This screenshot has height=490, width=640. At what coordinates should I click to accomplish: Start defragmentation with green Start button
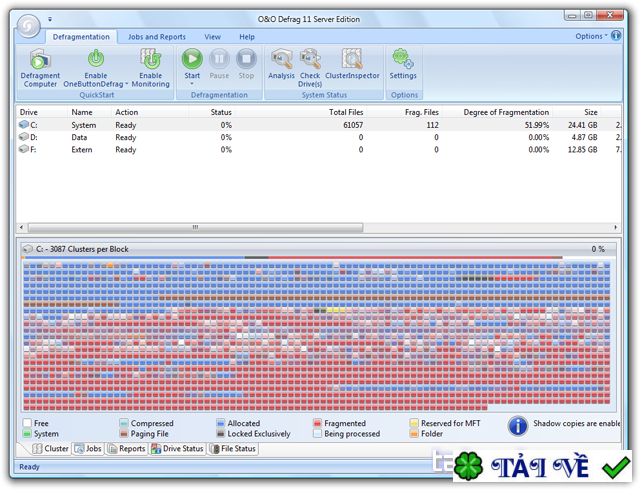point(192,59)
